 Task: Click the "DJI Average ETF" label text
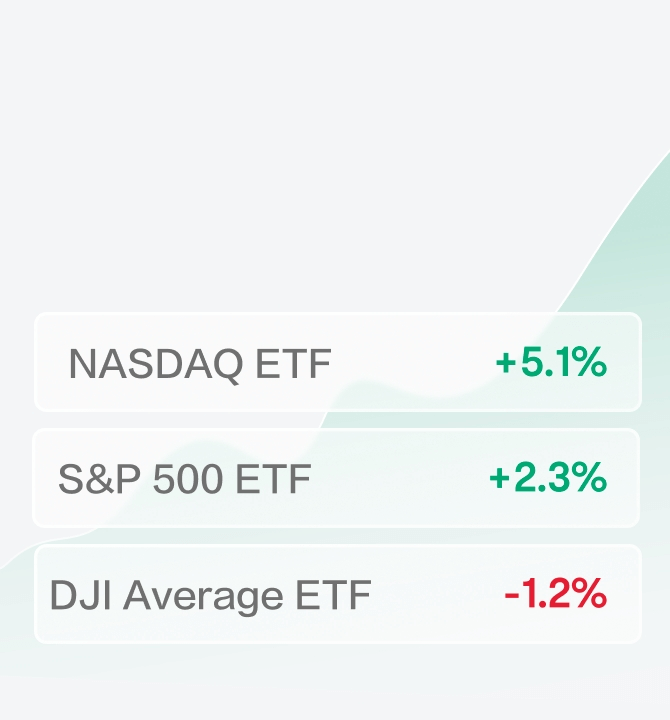210,597
